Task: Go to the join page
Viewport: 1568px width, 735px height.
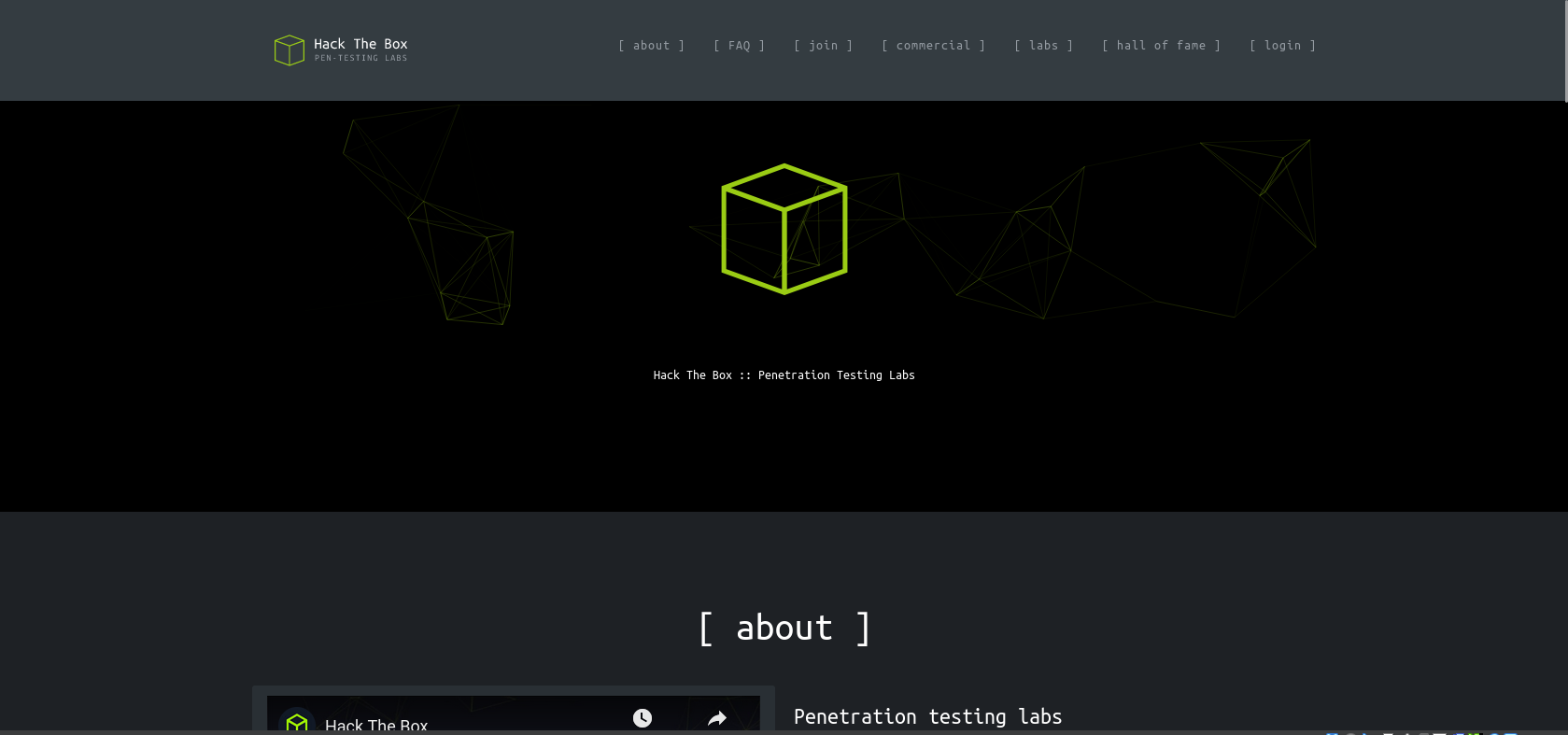Action: coord(823,46)
